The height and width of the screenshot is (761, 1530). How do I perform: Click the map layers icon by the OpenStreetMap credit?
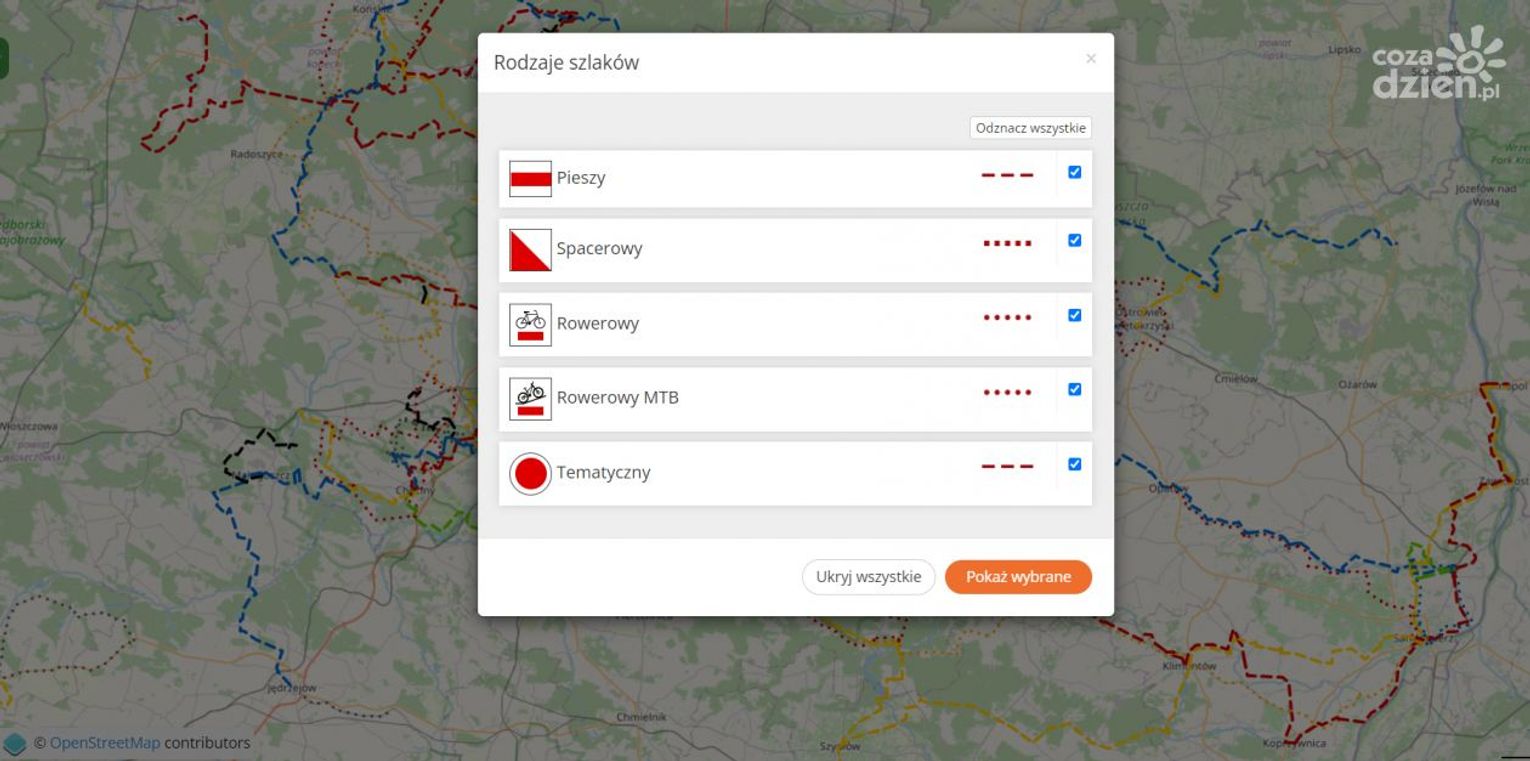pyautogui.click(x=15, y=743)
